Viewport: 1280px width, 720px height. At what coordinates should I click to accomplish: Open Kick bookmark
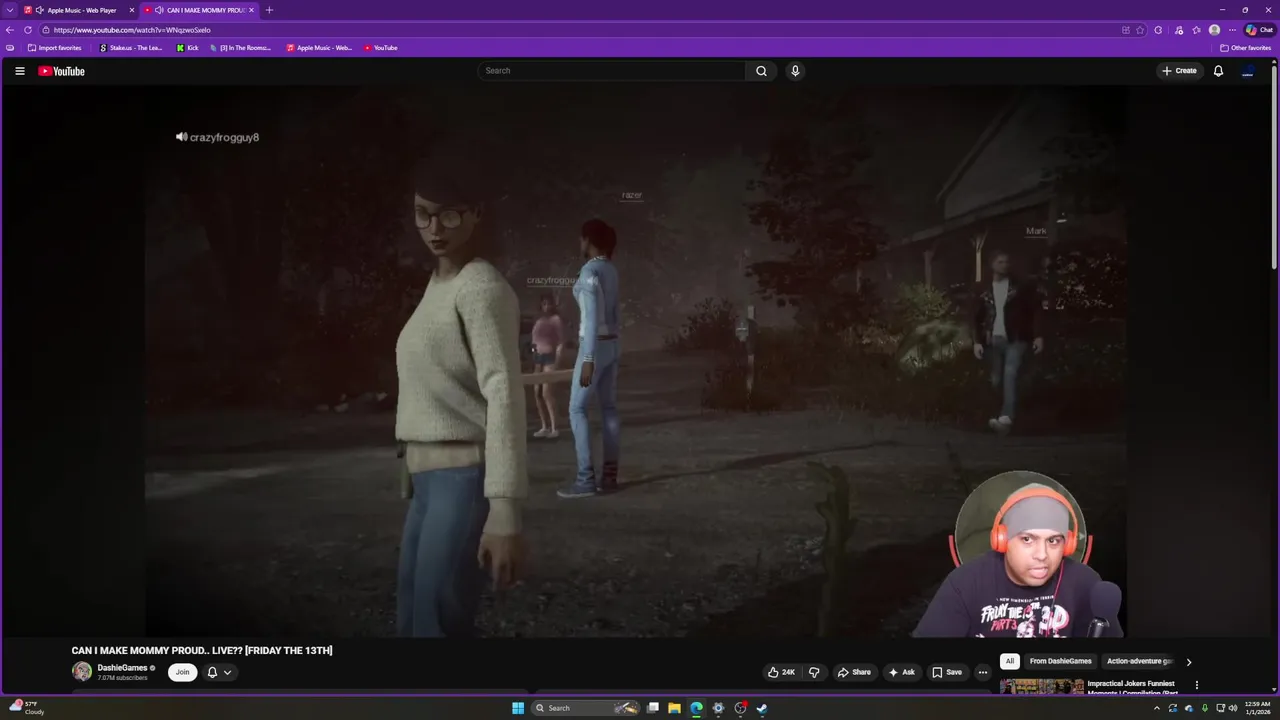point(188,48)
